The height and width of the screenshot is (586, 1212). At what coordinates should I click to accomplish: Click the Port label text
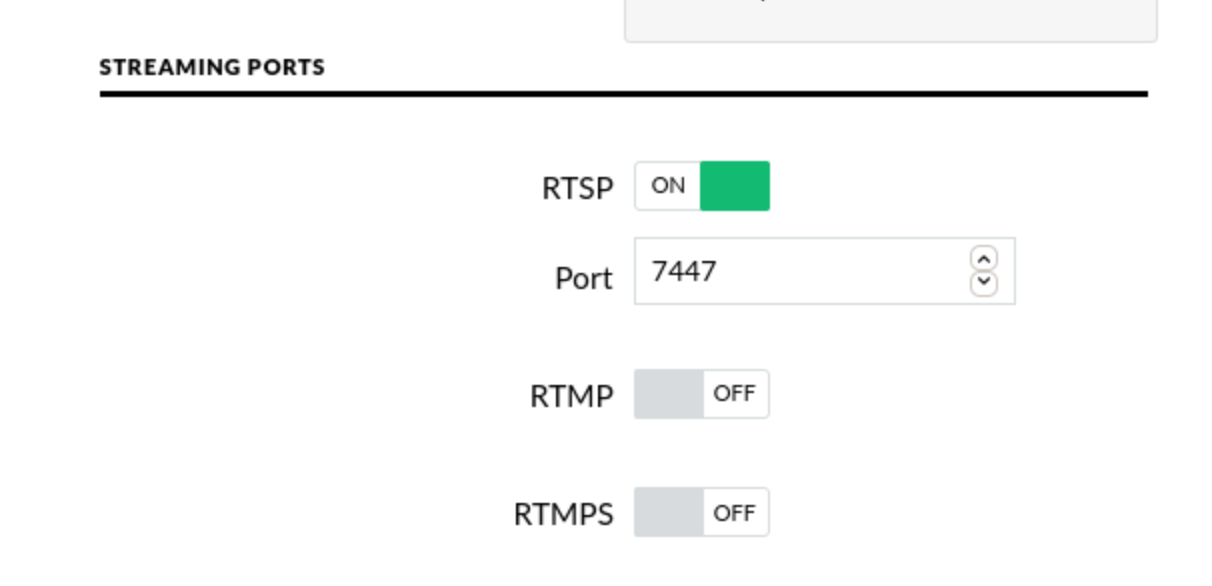click(x=584, y=278)
